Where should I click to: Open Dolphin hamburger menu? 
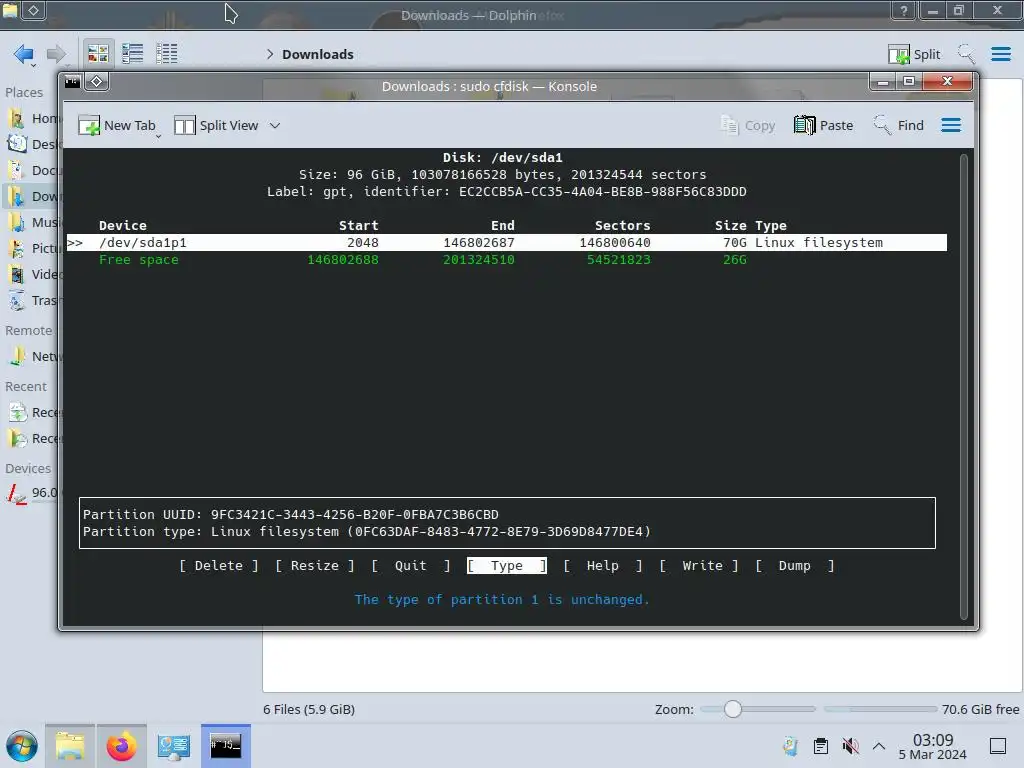tap(1000, 54)
